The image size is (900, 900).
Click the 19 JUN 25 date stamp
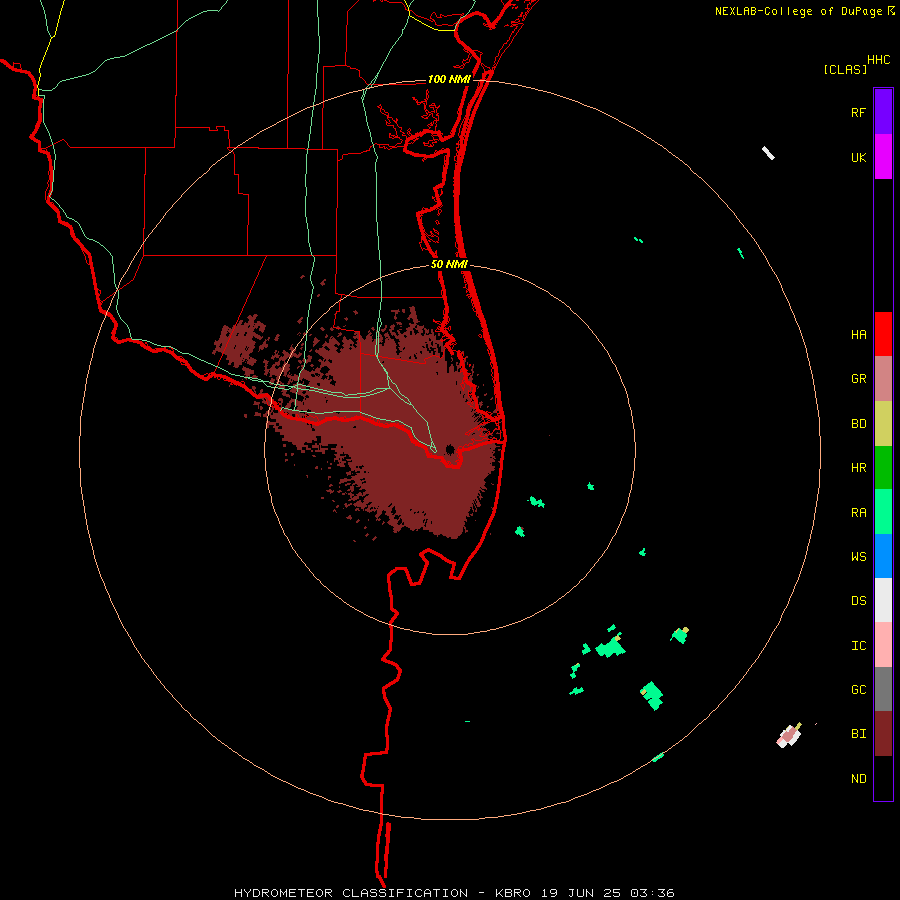[581, 893]
